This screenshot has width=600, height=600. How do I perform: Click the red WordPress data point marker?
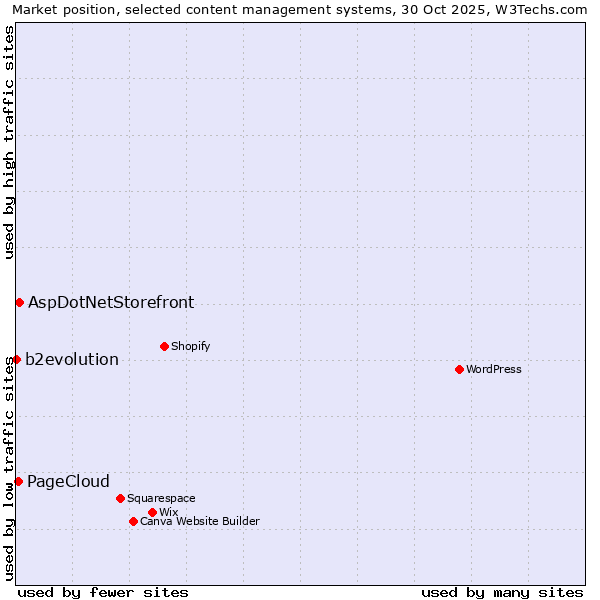(459, 369)
